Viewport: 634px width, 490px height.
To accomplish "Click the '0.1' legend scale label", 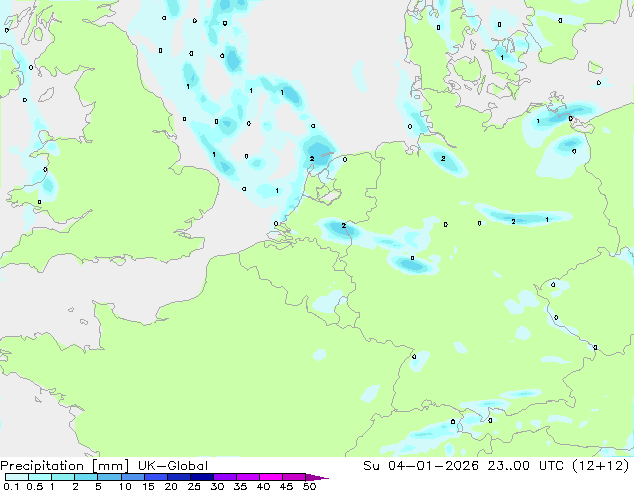I will tap(11, 486).
